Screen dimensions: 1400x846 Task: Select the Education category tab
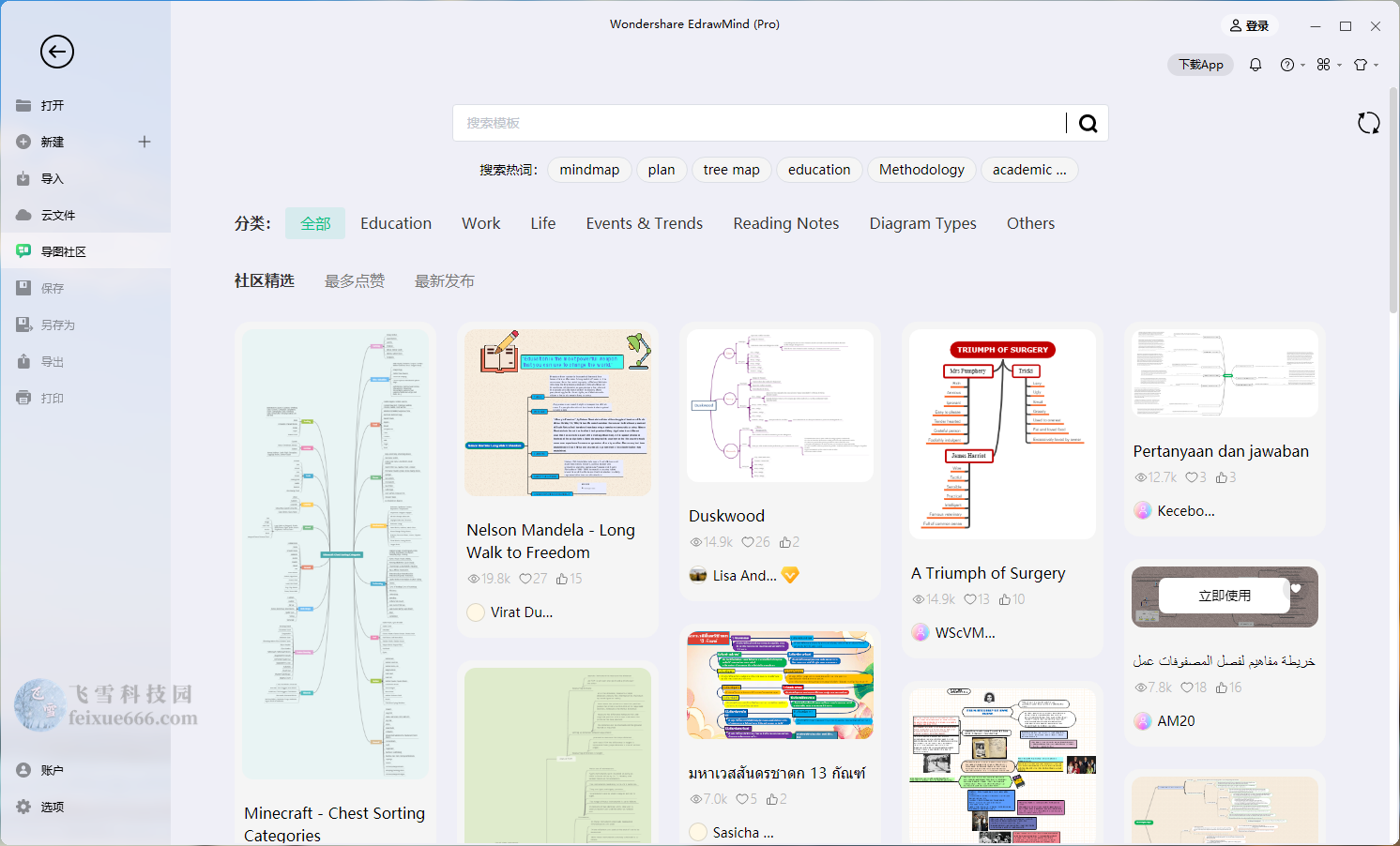click(x=396, y=223)
